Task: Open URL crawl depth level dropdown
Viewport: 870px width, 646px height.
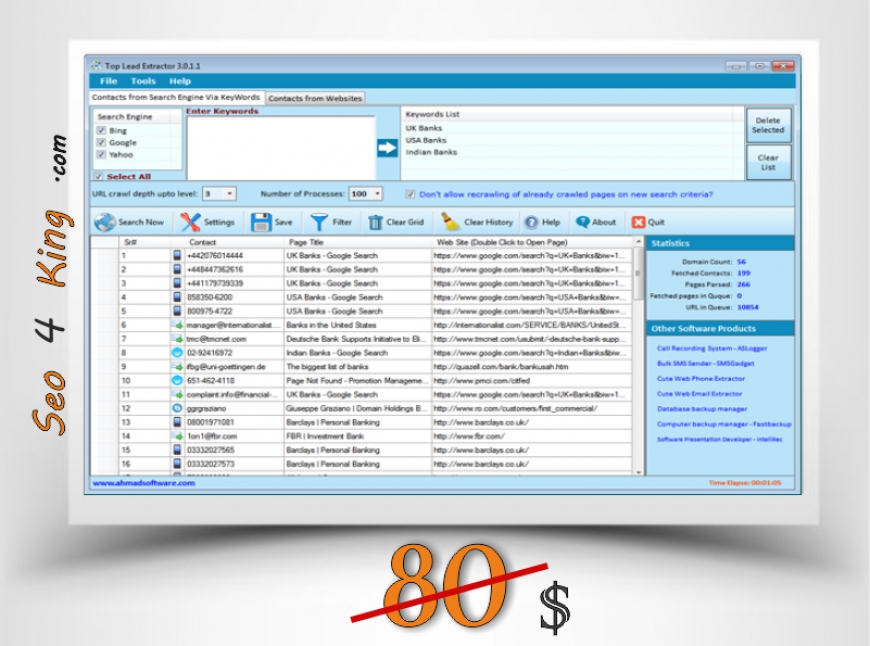Action: coord(229,194)
